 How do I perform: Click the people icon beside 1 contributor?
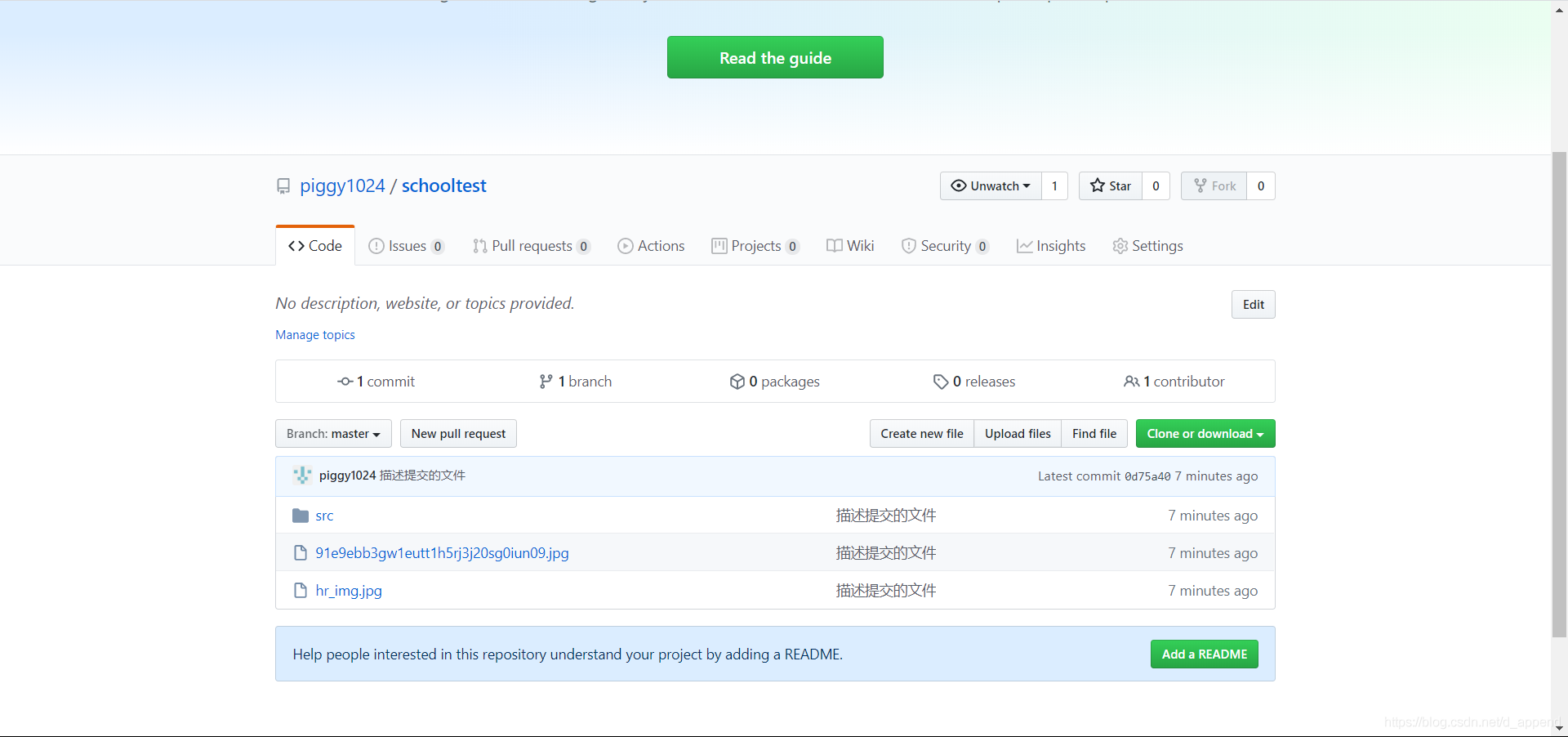1132,382
